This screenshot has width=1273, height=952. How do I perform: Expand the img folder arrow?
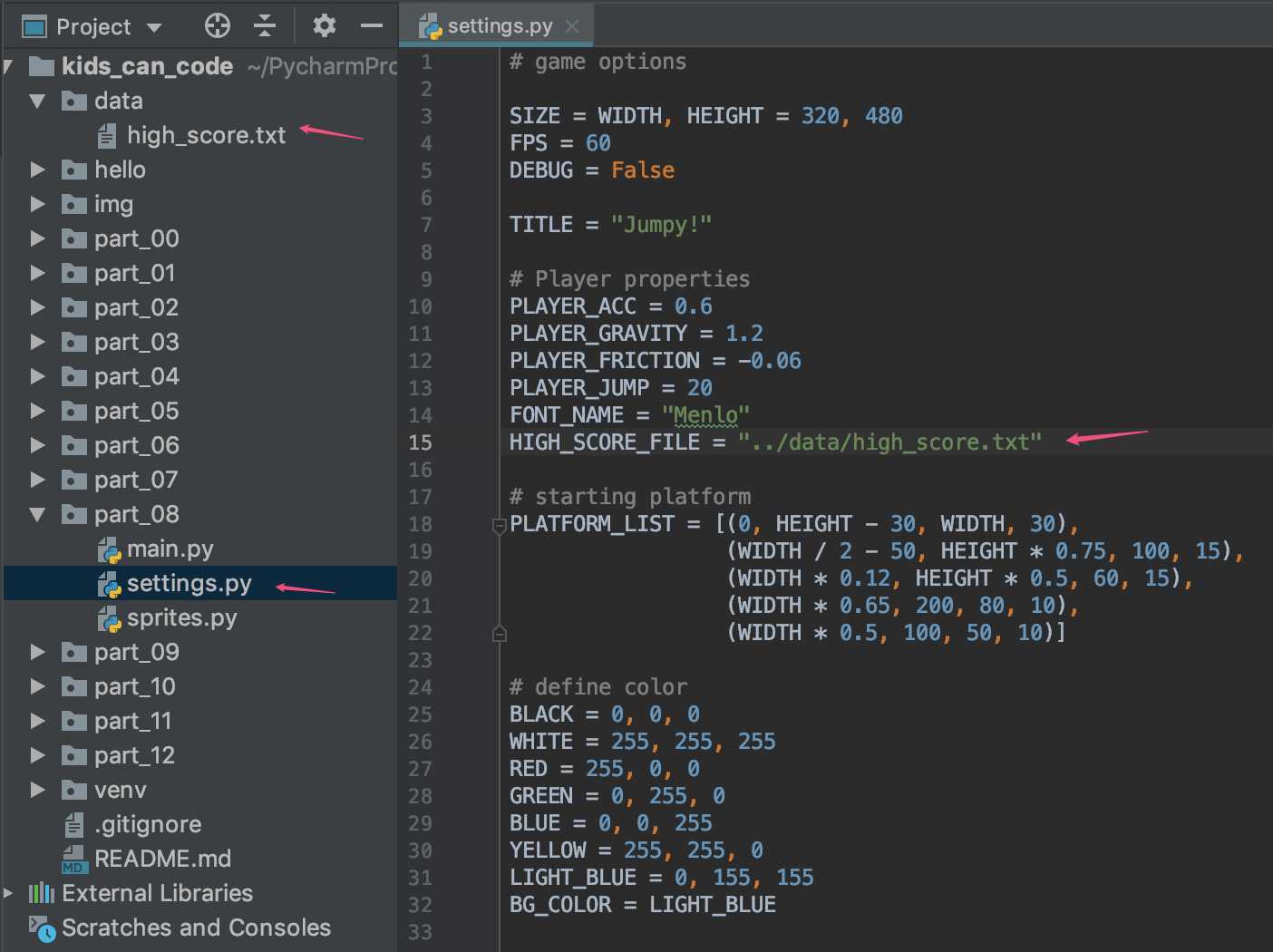[37, 204]
